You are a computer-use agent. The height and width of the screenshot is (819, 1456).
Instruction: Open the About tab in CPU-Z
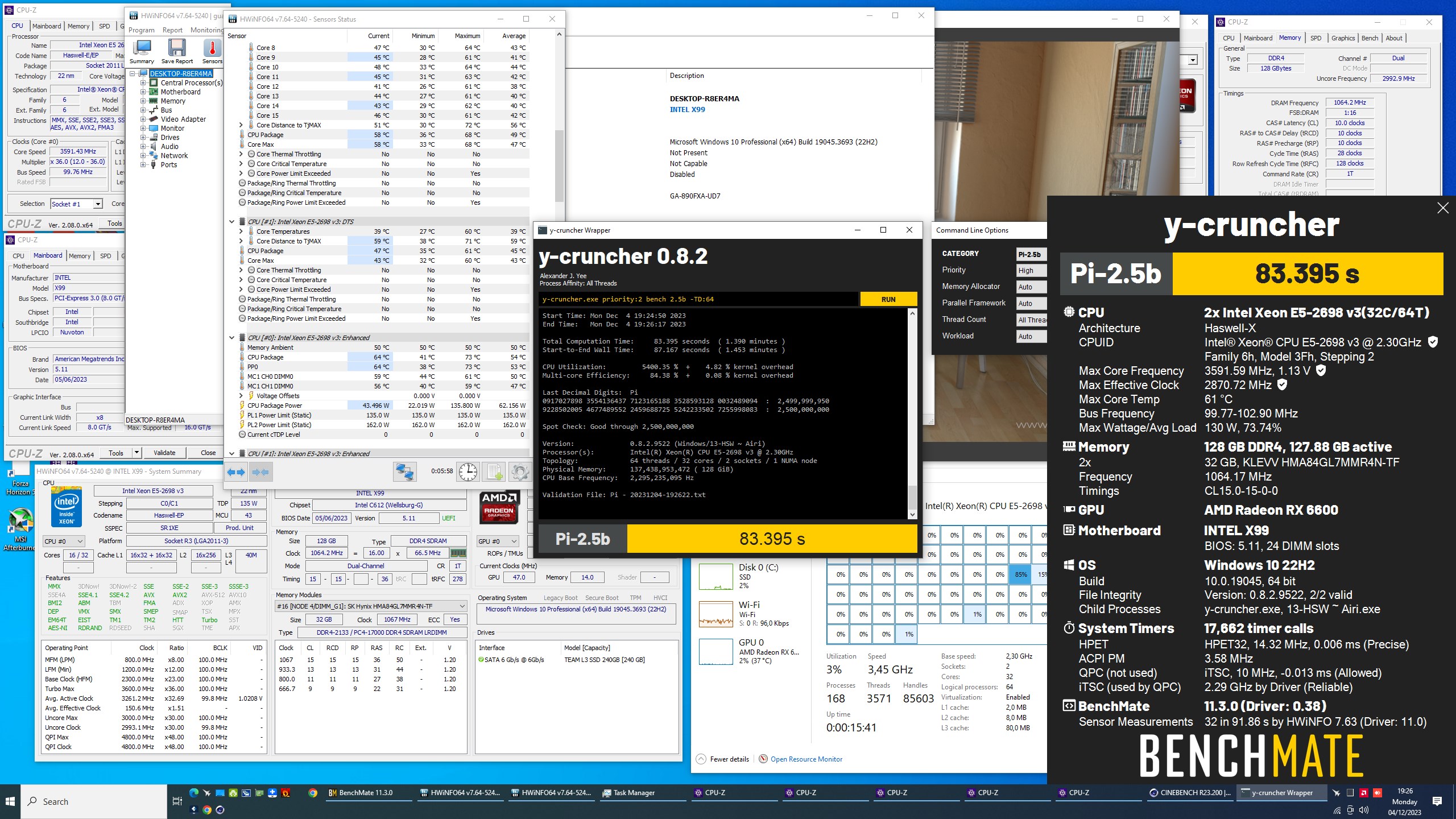tap(1393, 38)
